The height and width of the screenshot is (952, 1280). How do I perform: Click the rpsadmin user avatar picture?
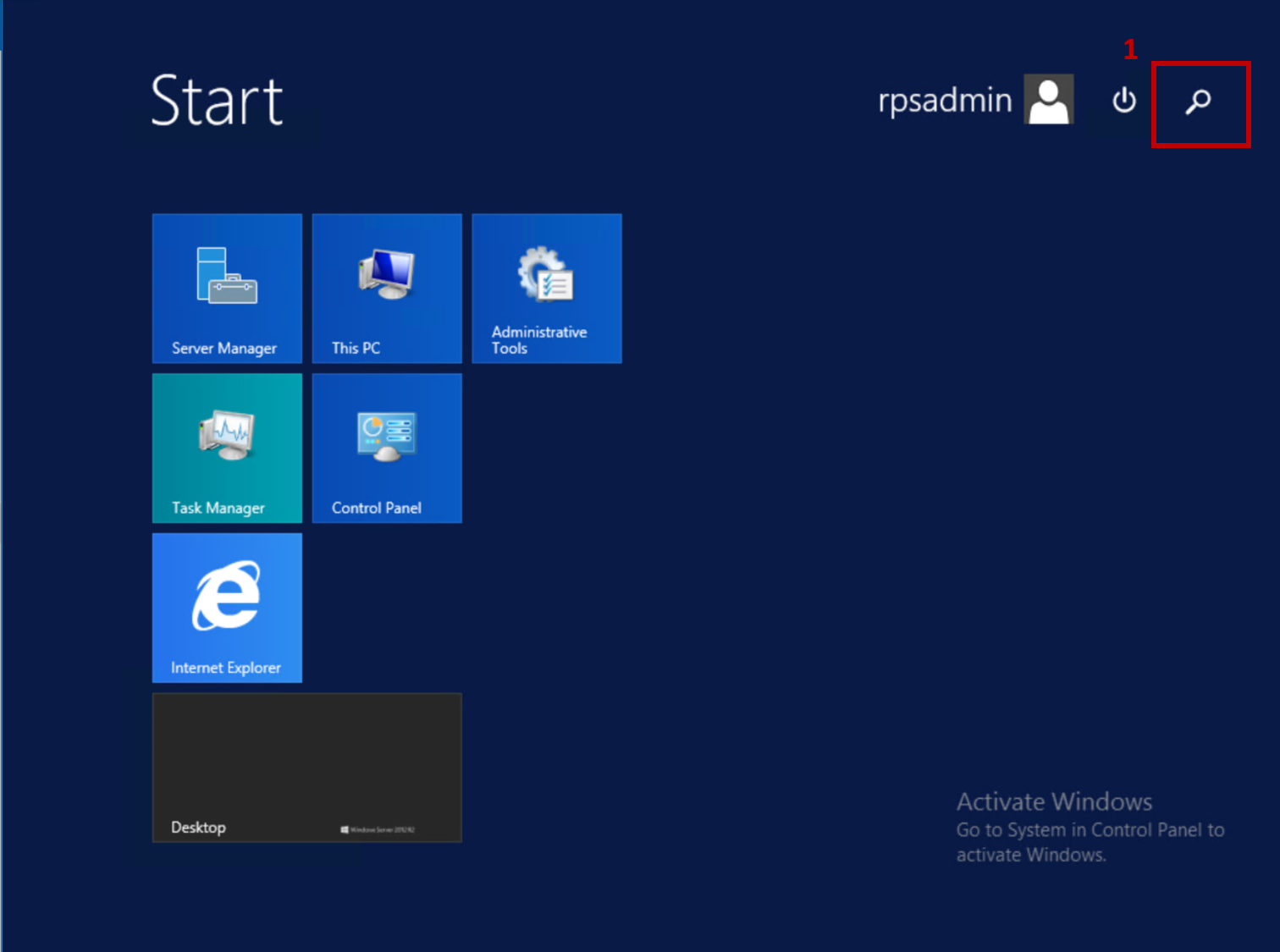tap(1049, 99)
